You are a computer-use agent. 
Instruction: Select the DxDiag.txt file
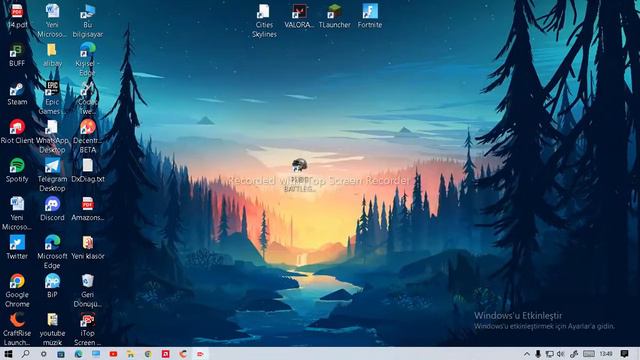tap(87, 171)
